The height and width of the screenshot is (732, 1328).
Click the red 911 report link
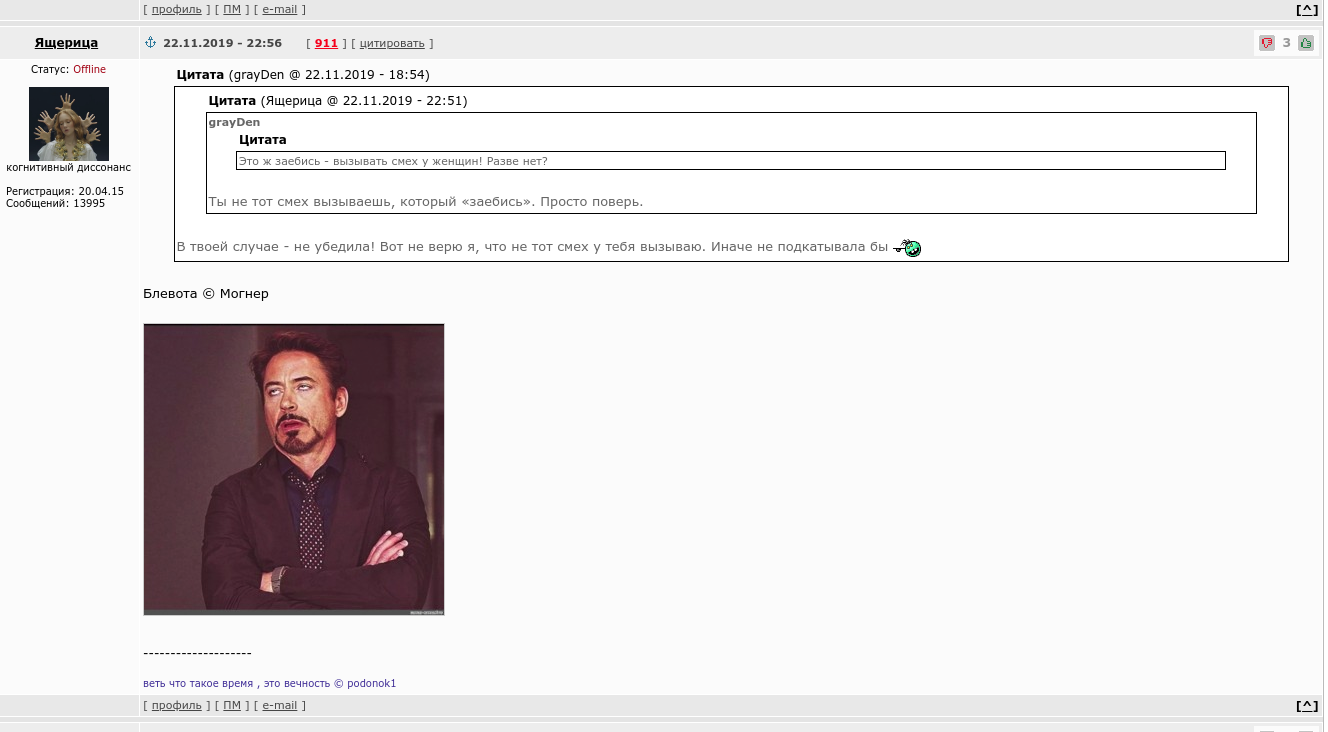click(326, 43)
